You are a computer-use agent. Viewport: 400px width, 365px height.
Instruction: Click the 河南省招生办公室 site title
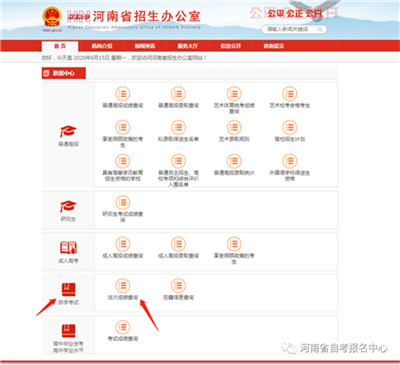pyautogui.click(x=146, y=16)
